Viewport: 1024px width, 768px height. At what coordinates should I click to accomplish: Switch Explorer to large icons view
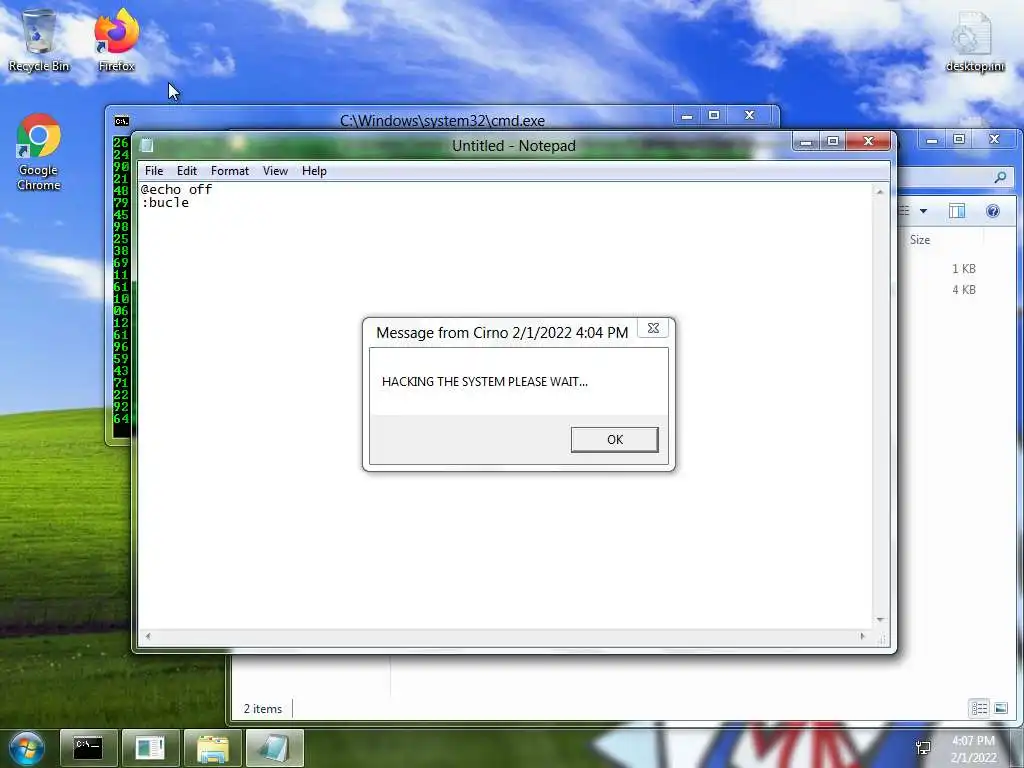(x=1000, y=708)
